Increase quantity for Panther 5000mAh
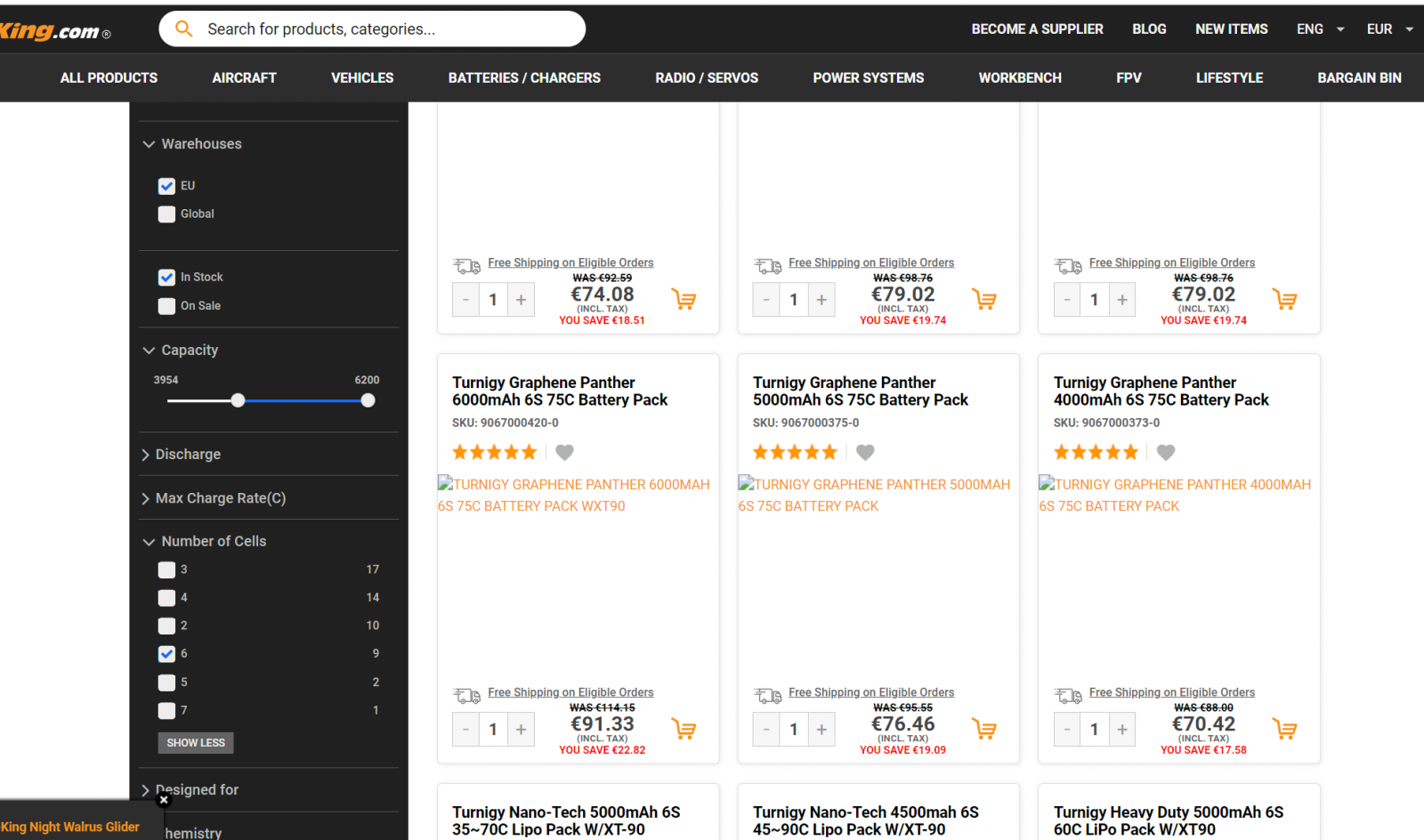This screenshot has width=1424, height=840. 822,730
